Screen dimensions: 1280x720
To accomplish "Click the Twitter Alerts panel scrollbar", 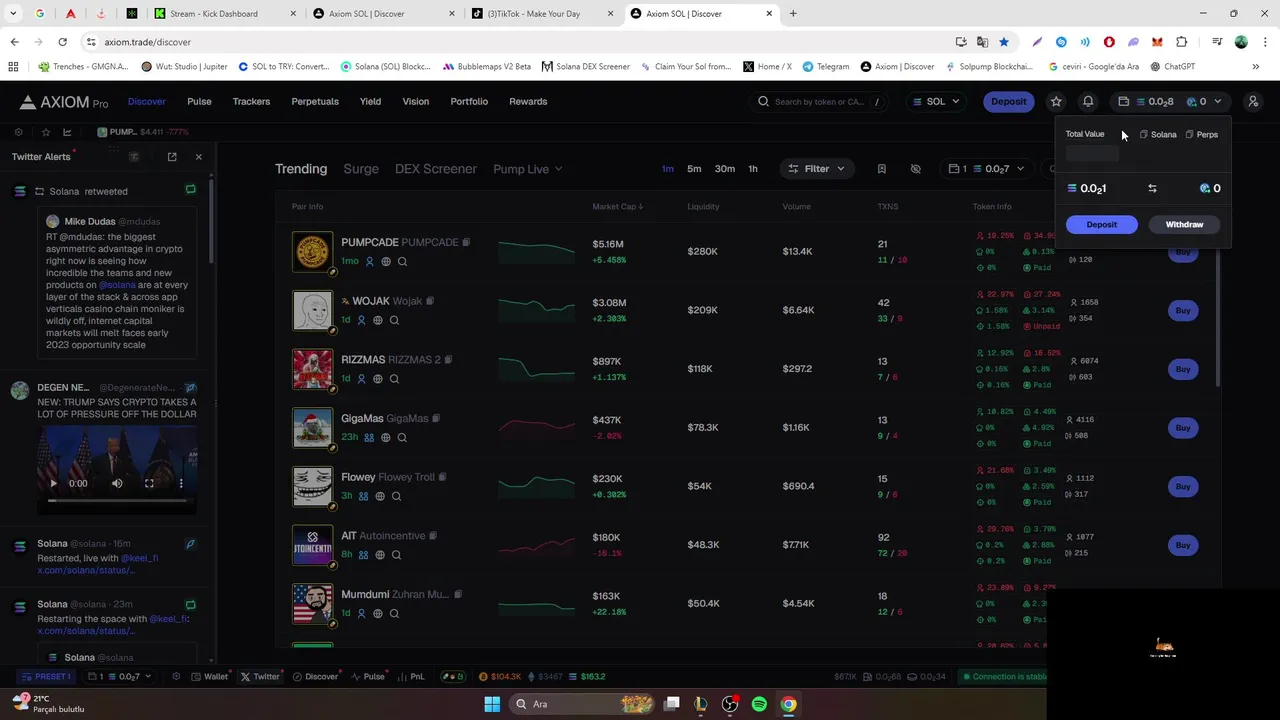I will (x=211, y=222).
